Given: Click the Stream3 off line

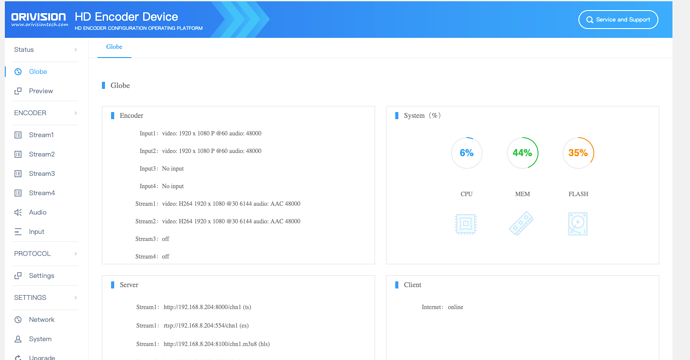Looking at the screenshot, I should (152, 239).
